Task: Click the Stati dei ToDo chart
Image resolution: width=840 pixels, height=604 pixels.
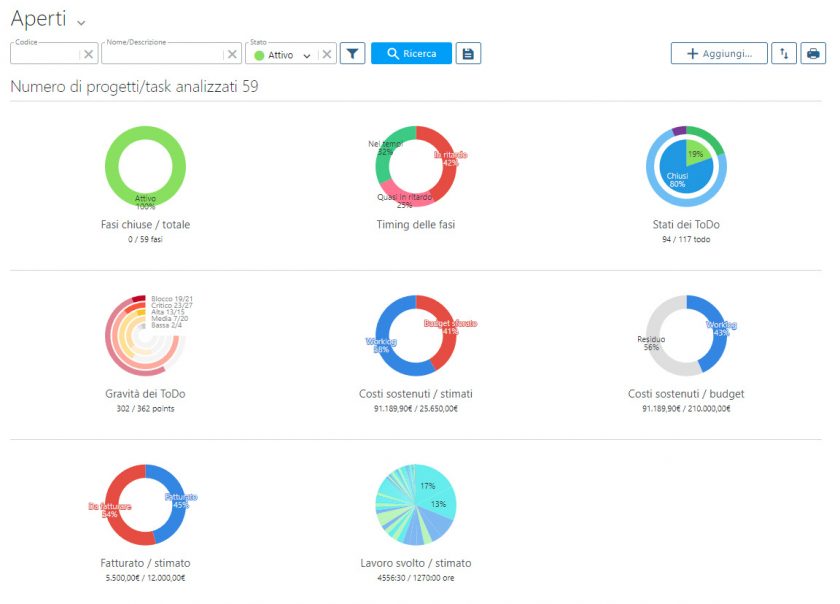Action: point(686,166)
